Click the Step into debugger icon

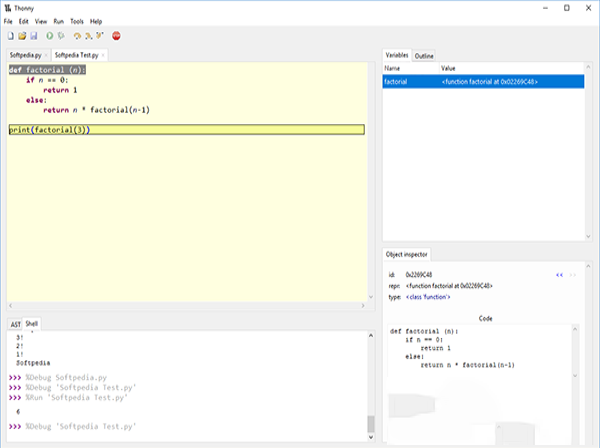[88, 35]
